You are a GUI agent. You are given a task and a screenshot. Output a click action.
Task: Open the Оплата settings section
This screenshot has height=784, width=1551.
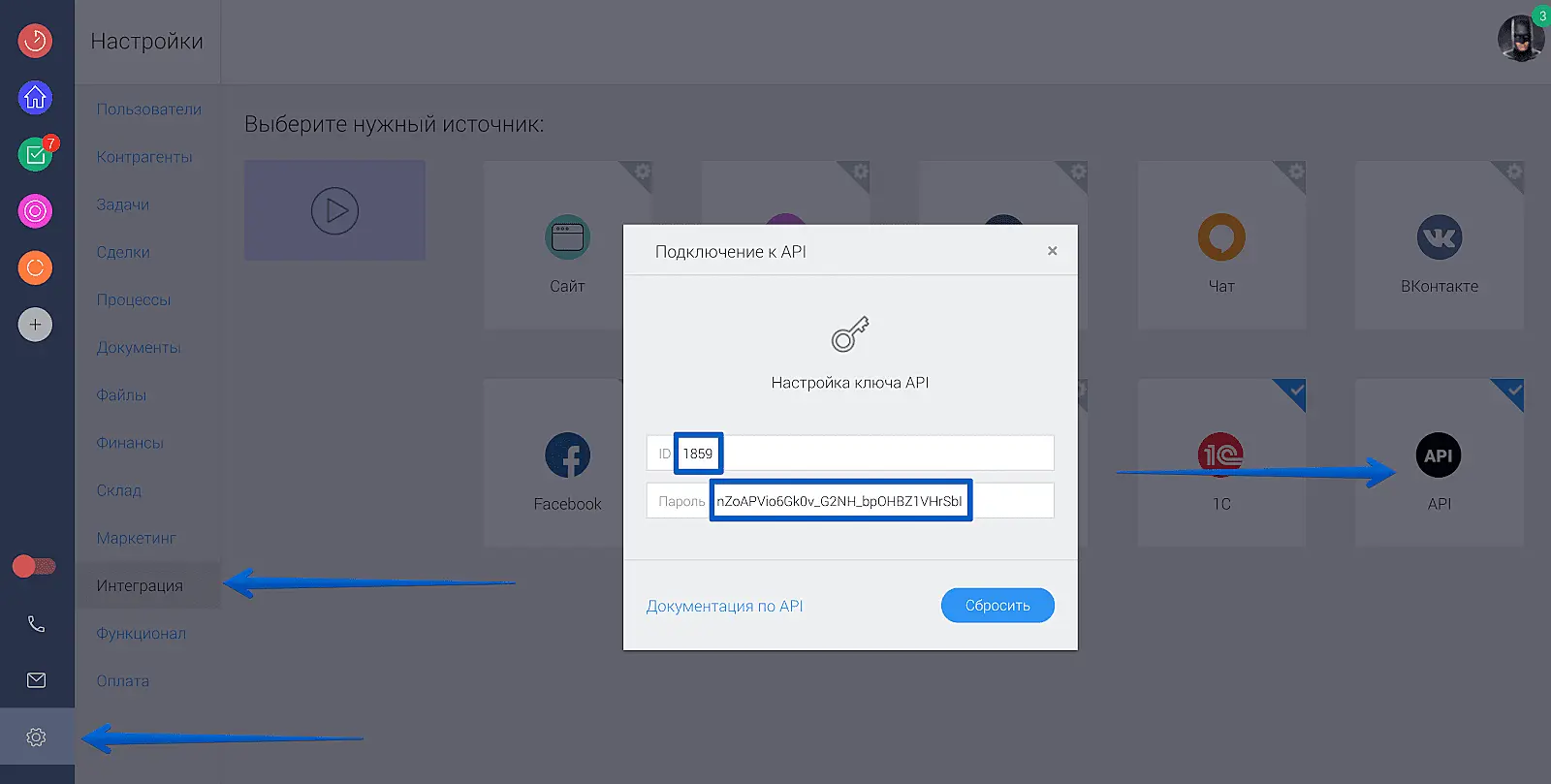(x=123, y=680)
